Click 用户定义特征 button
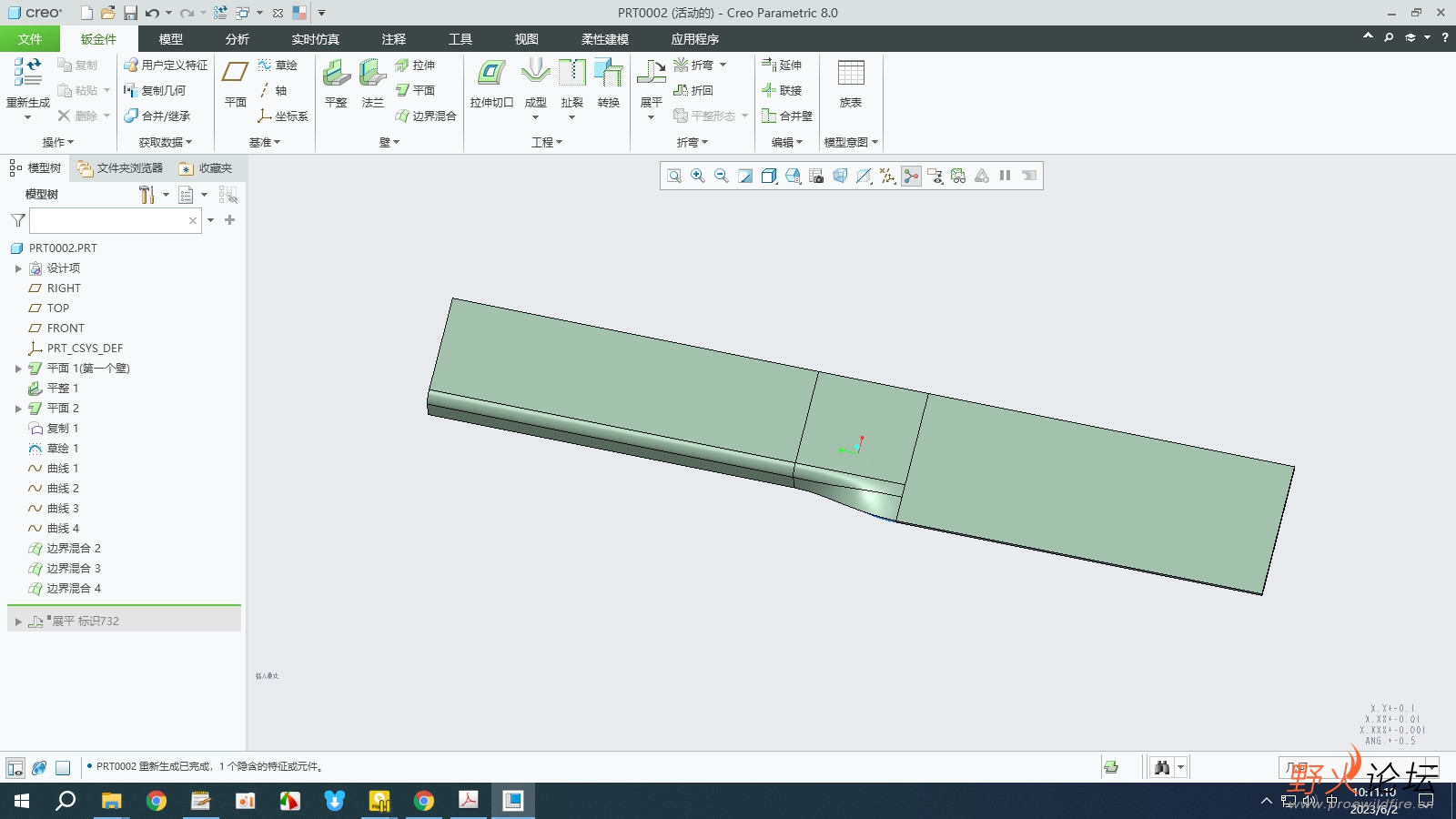Viewport: 1456px width, 819px height. [166, 65]
